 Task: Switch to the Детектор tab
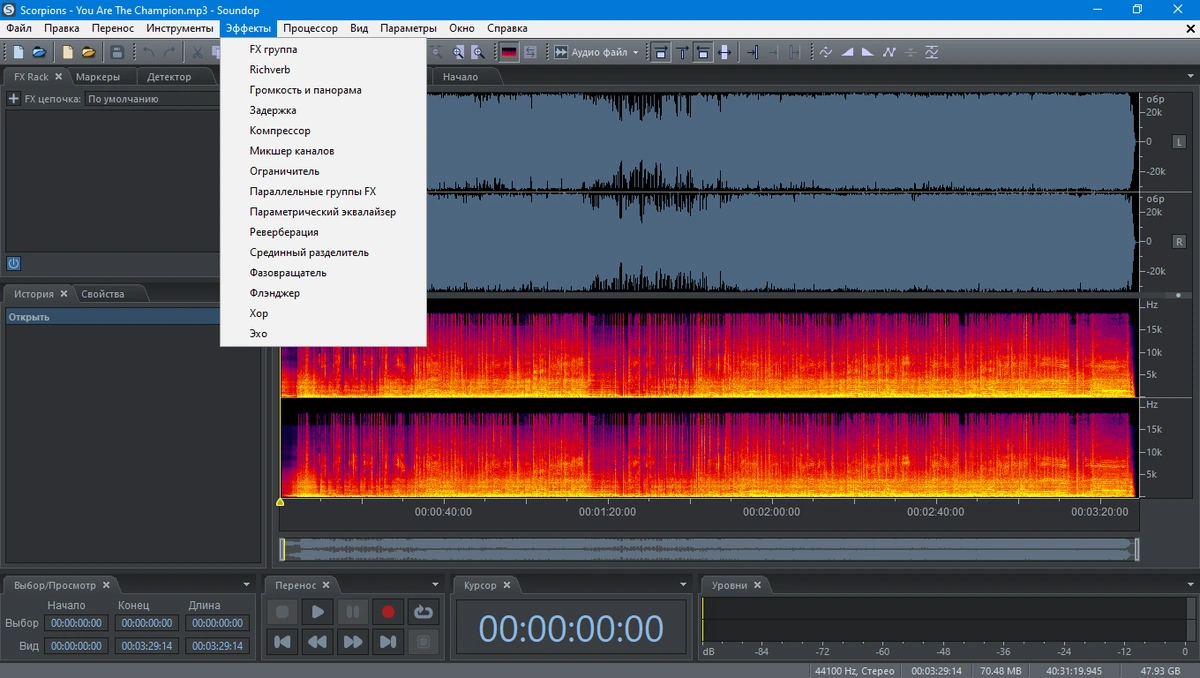(x=169, y=77)
